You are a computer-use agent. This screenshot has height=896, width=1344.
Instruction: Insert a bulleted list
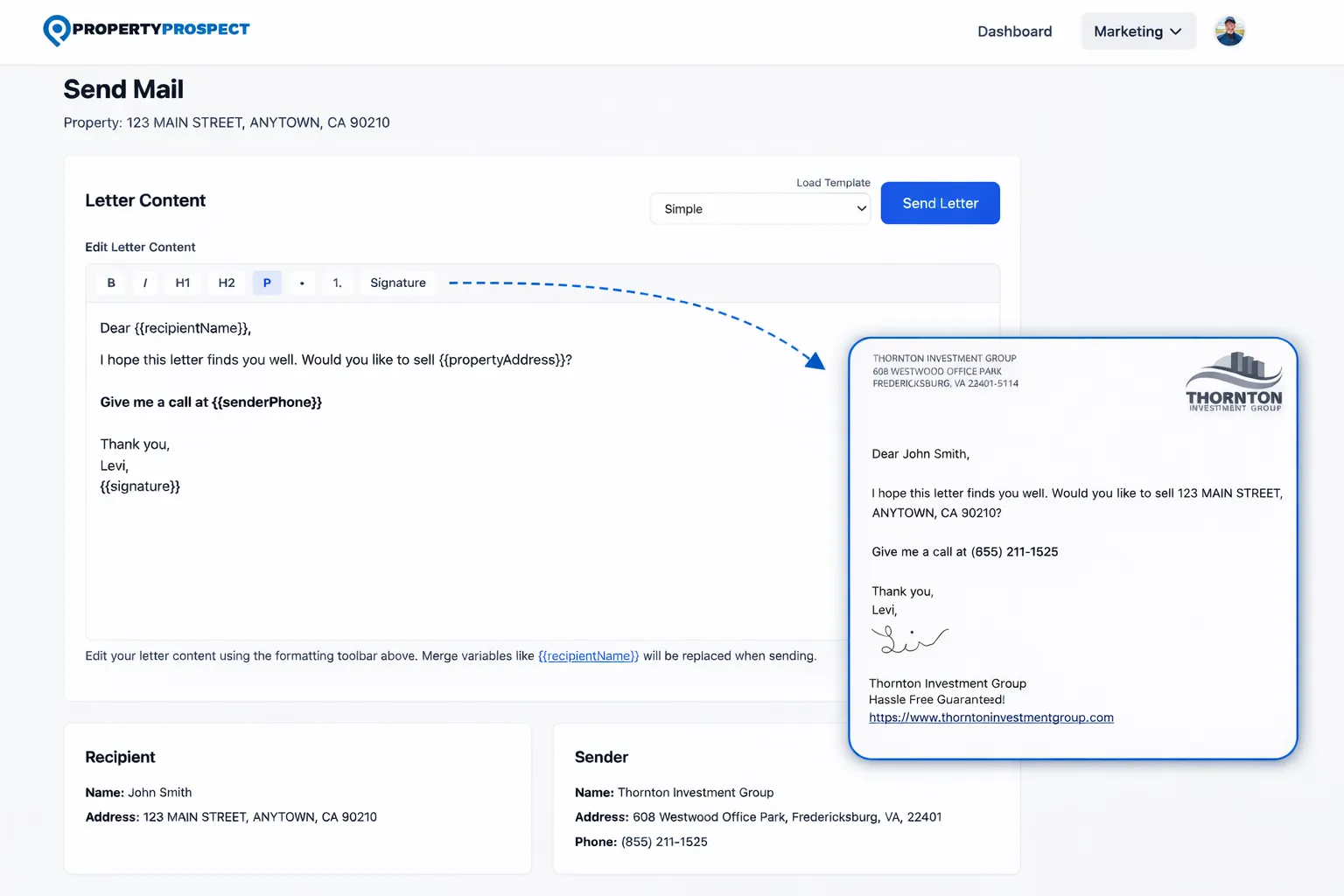(302, 283)
